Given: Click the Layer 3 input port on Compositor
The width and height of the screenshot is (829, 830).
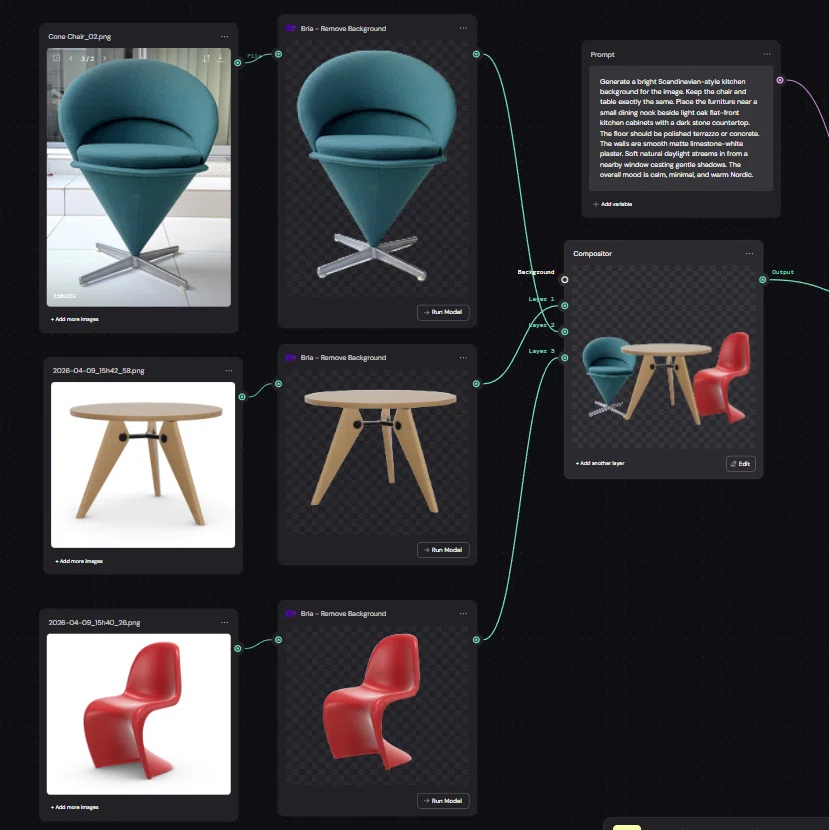Looking at the screenshot, I should [x=565, y=358].
